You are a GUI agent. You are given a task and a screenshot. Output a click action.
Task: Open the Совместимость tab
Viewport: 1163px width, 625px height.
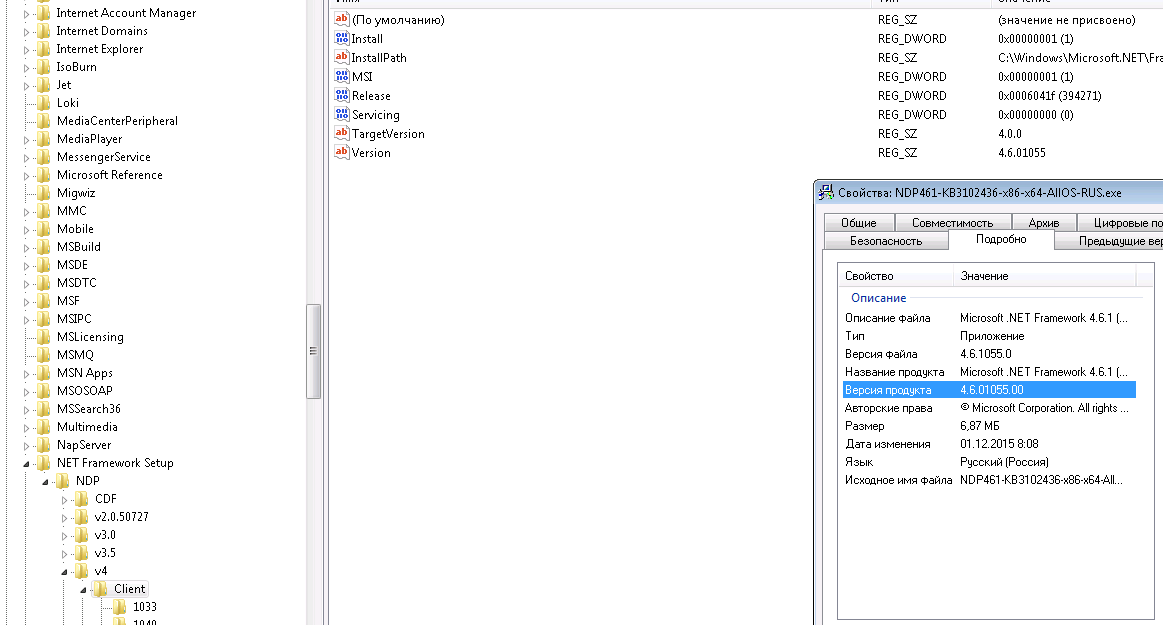tap(952, 222)
